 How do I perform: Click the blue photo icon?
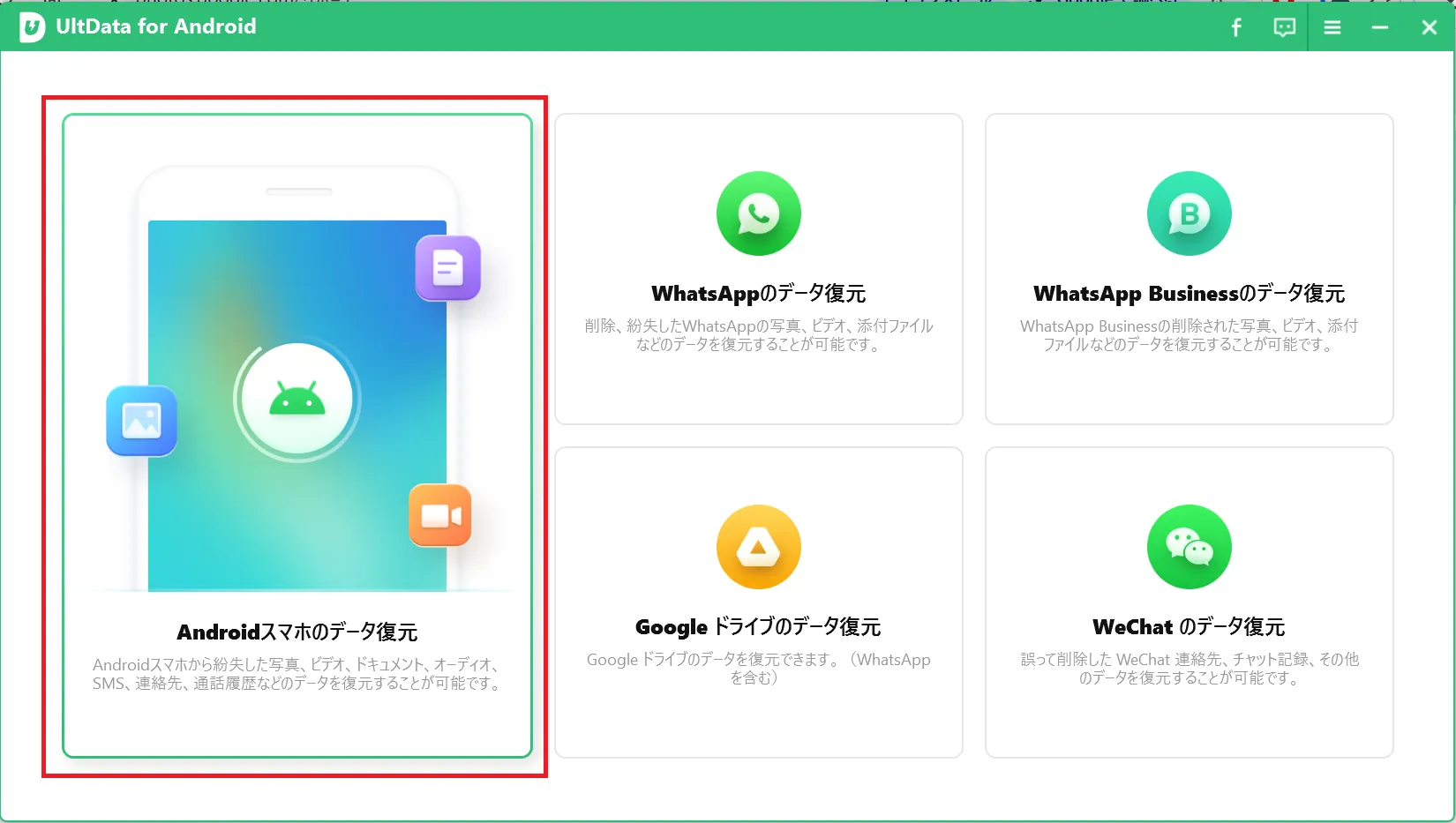pos(141,422)
